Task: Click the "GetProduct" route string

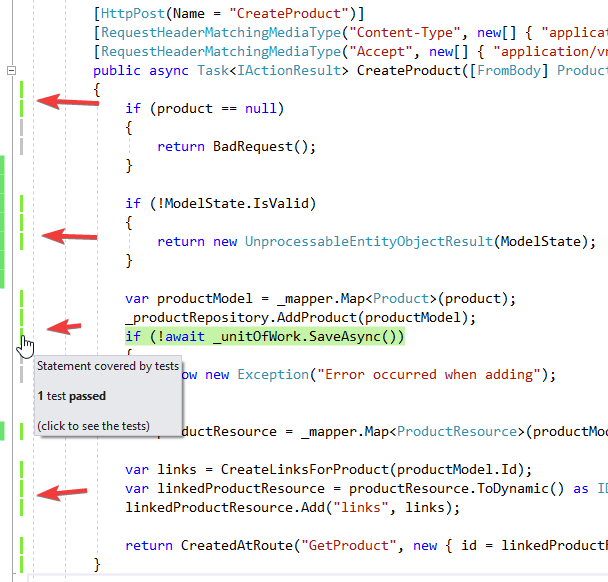Action: point(349,546)
